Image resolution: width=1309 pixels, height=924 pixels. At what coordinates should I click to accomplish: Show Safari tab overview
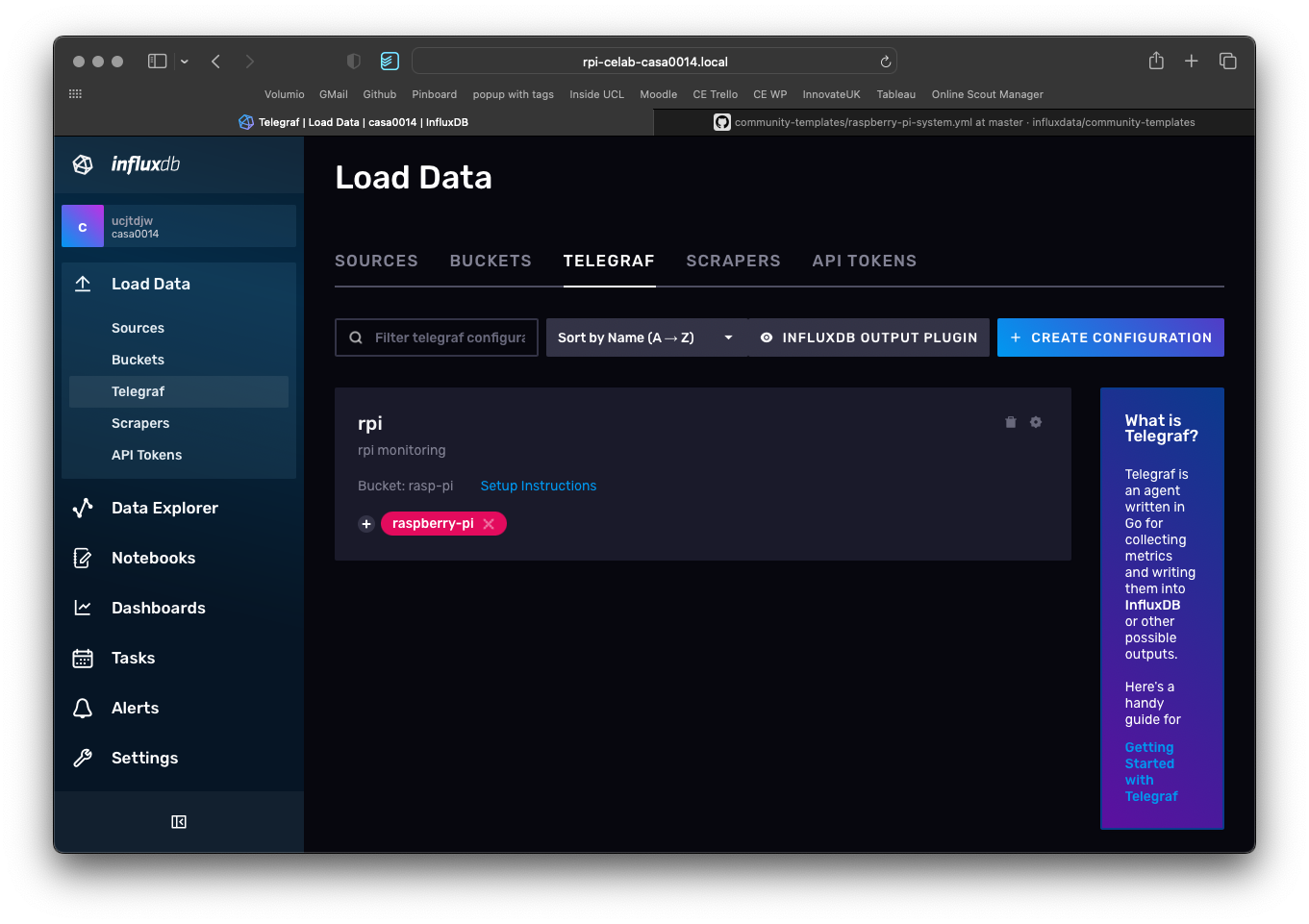coord(1228,61)
